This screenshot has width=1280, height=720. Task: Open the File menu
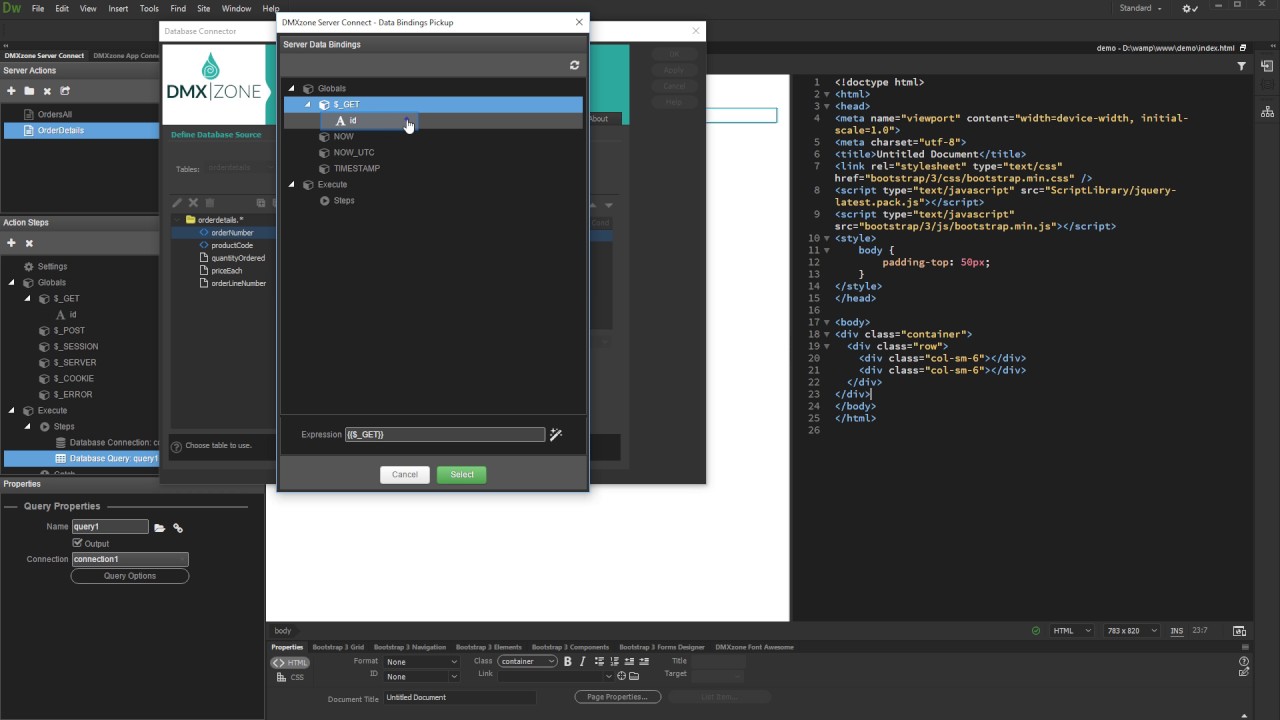pyautogui.click(x=38, y=8)
